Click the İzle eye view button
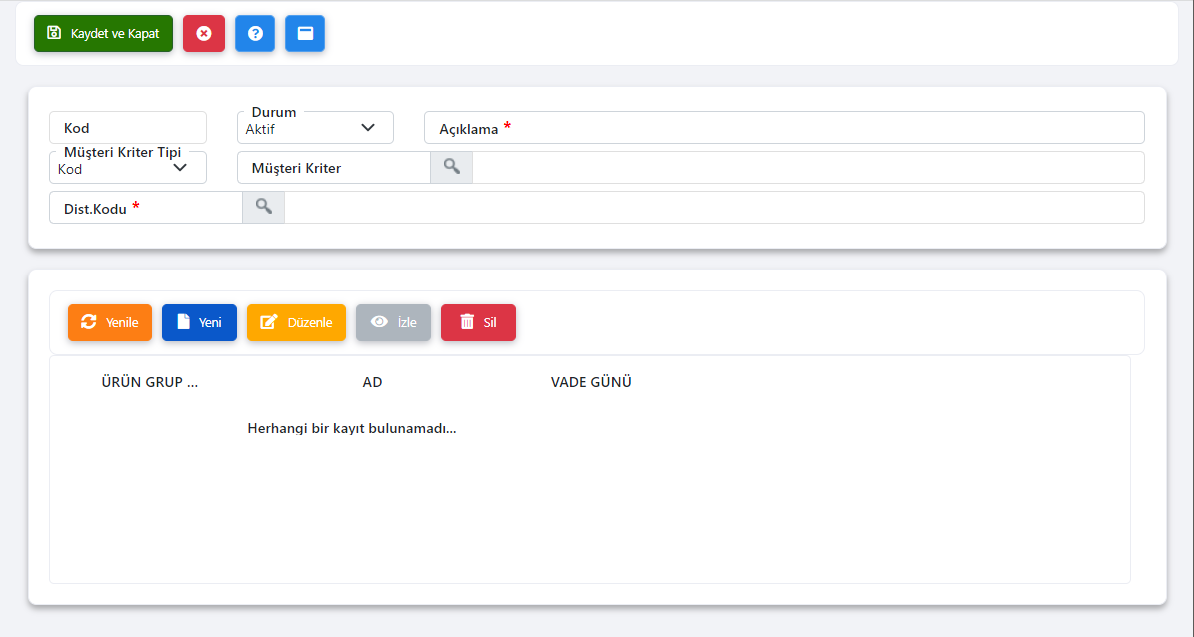The height and width of the screenshot is (637, 1194). point(393,322)
